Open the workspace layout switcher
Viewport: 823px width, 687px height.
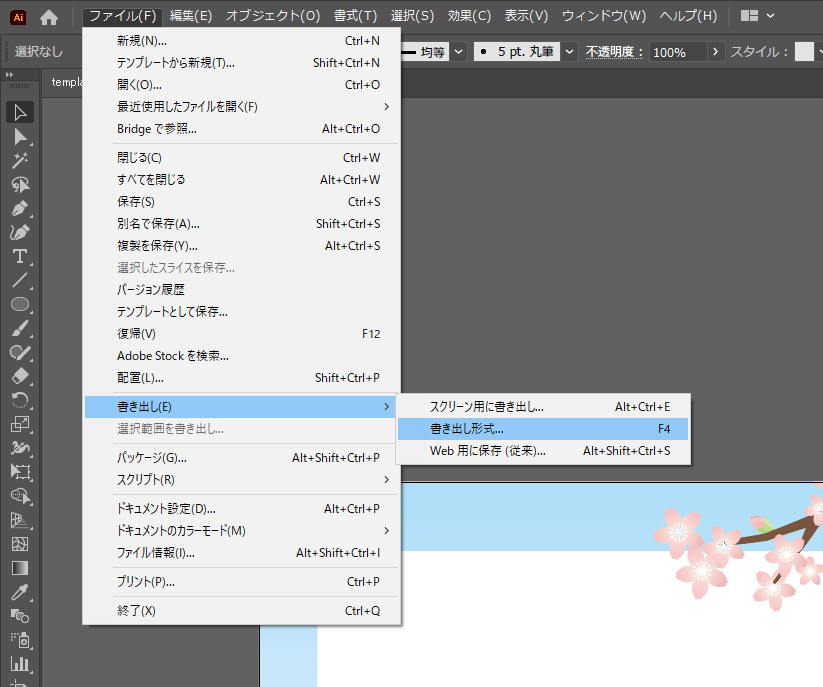click(758, 16)
